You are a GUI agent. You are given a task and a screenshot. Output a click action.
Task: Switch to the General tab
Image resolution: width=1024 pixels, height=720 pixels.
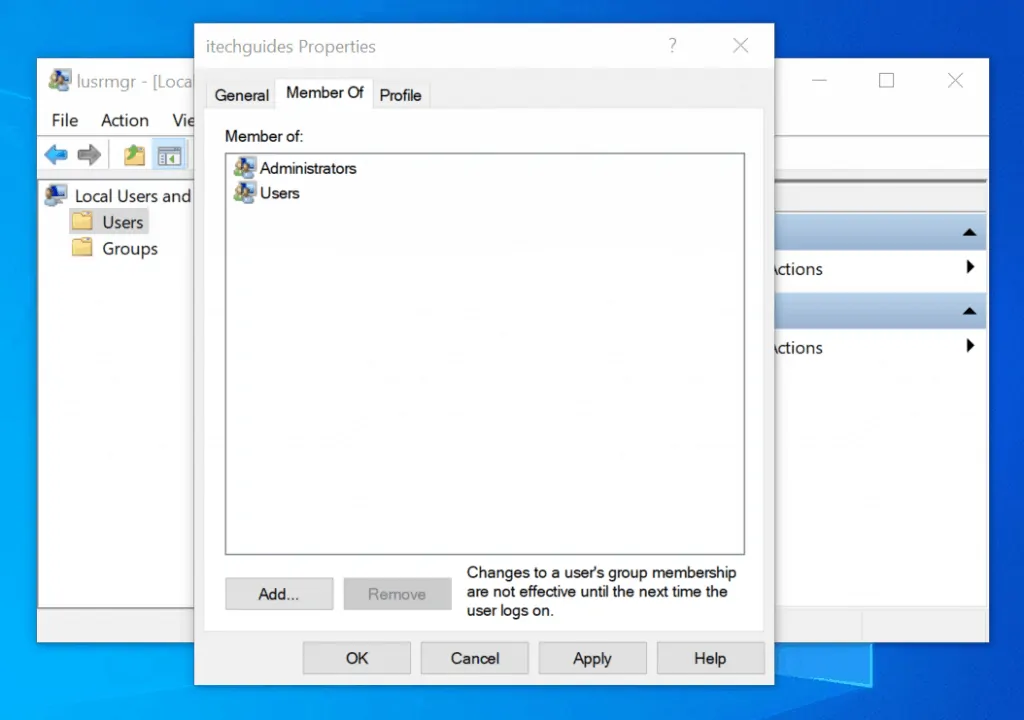tap(242, 95)
